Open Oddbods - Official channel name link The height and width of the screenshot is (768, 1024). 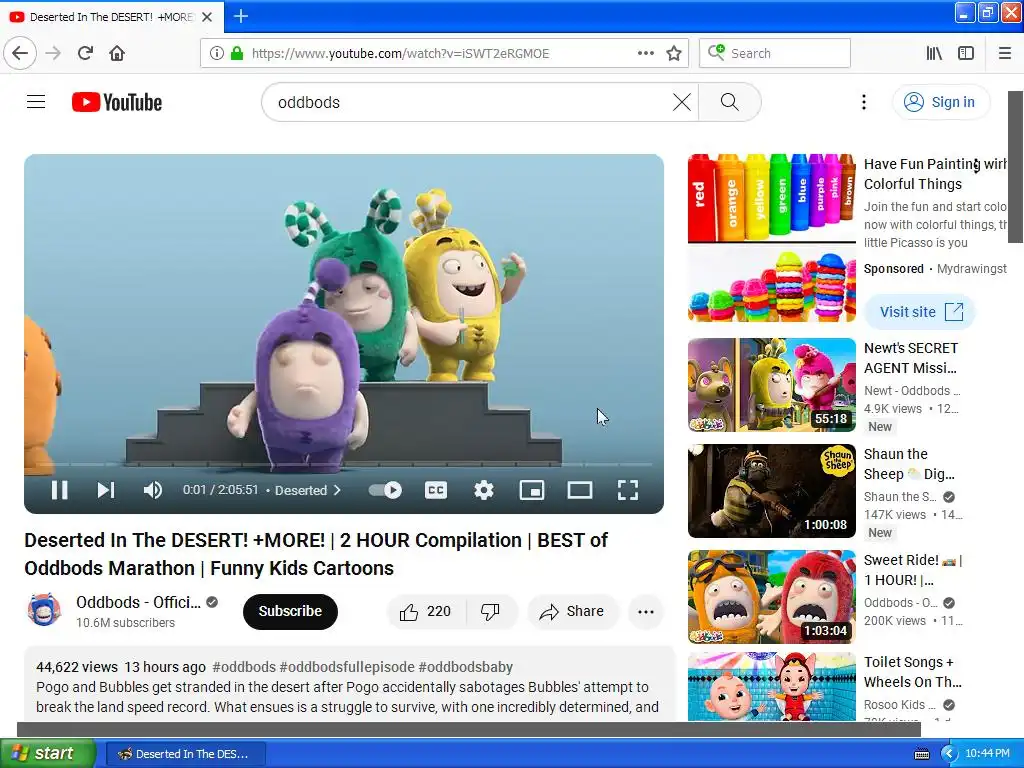138,602
